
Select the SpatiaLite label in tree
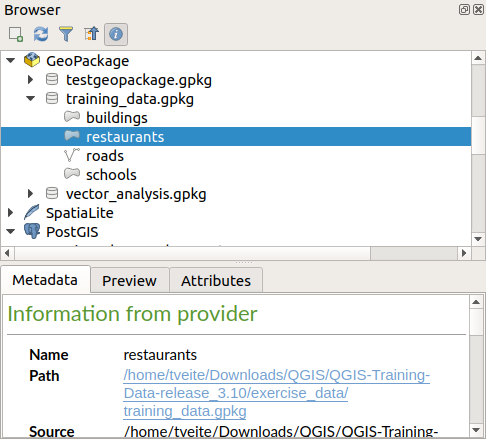[x=80, y=213]
